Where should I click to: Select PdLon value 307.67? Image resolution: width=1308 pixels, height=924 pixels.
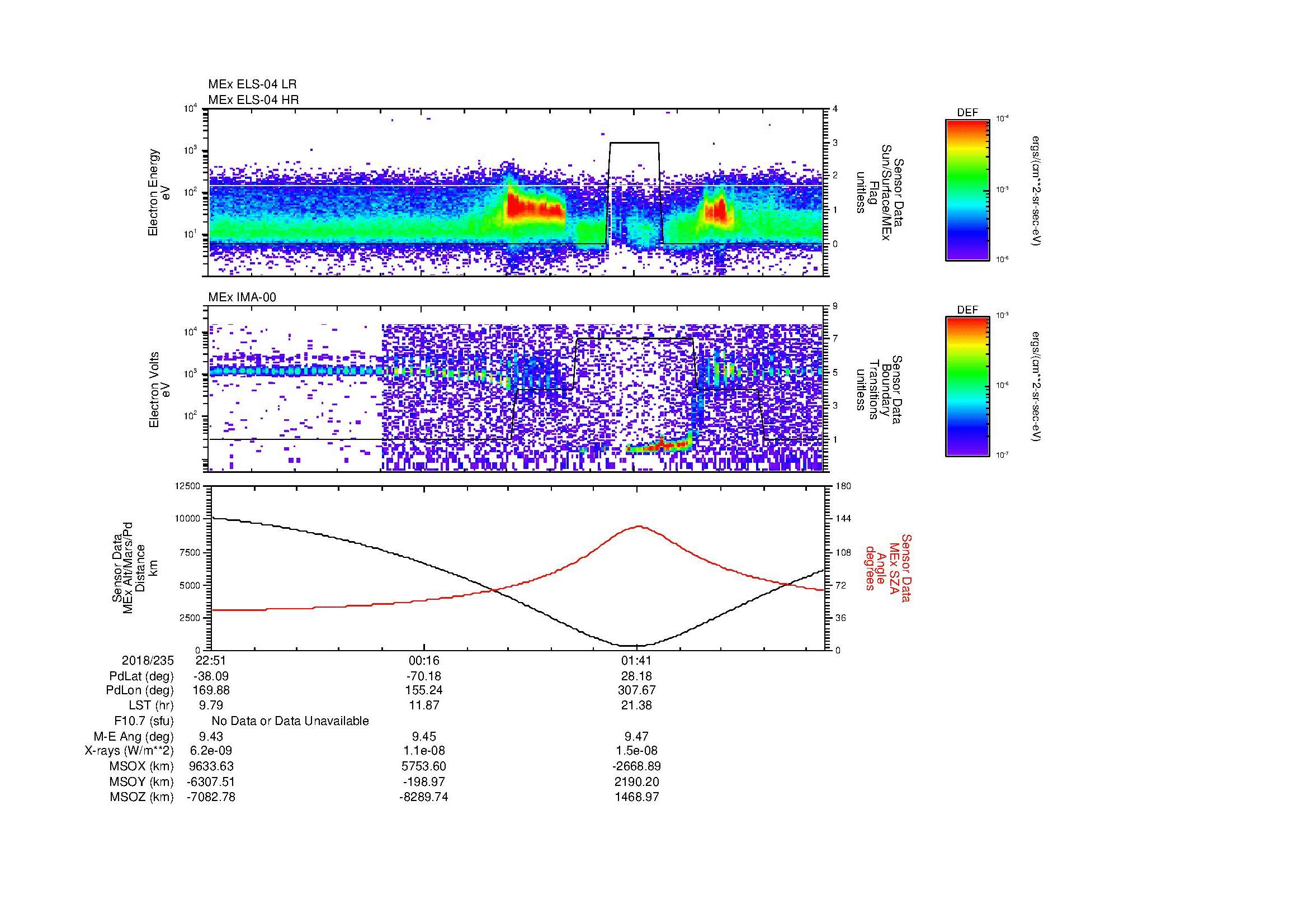(636, 690)
